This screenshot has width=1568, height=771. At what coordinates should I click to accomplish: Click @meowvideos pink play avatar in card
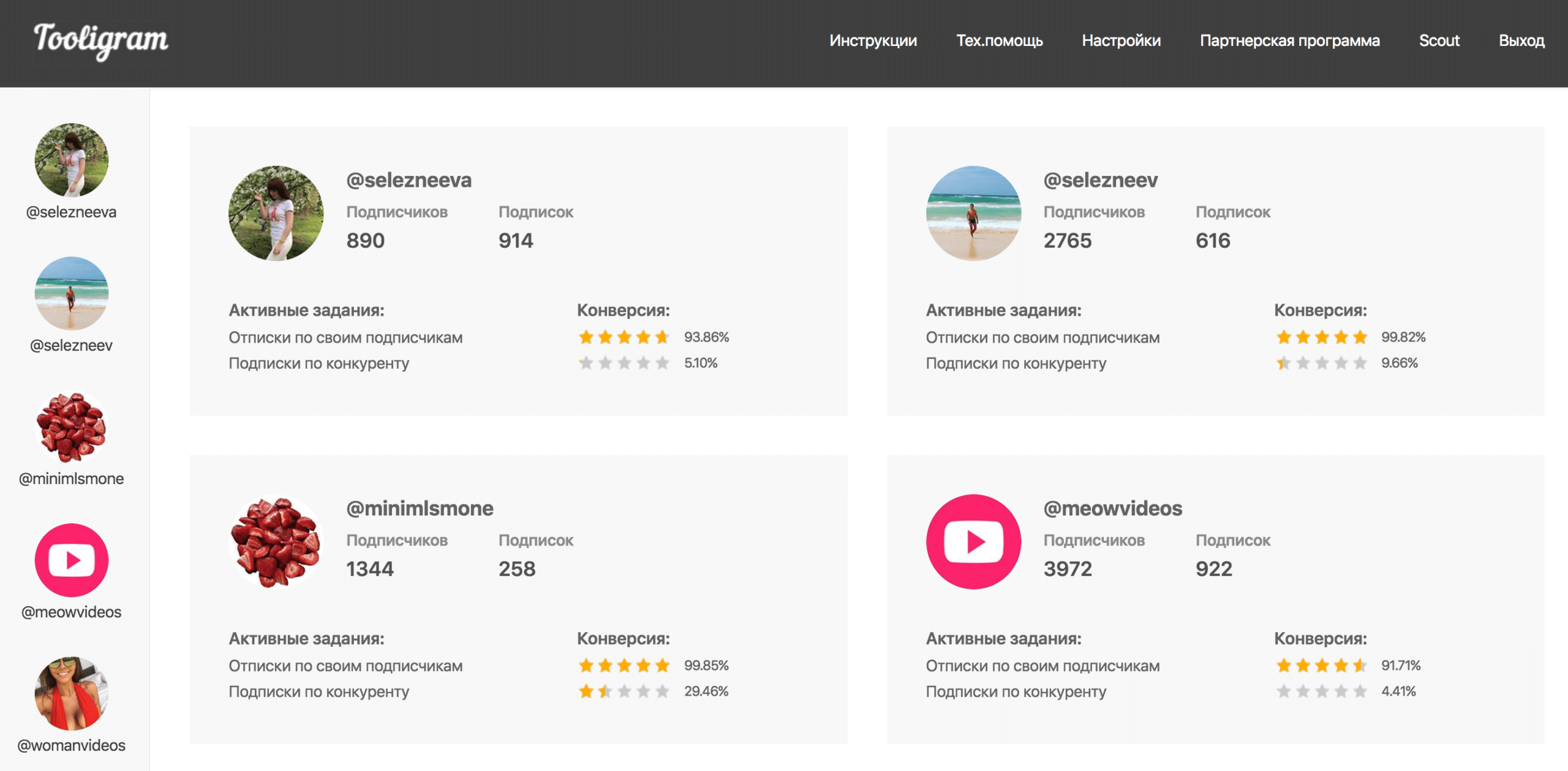tap(973, 542)
